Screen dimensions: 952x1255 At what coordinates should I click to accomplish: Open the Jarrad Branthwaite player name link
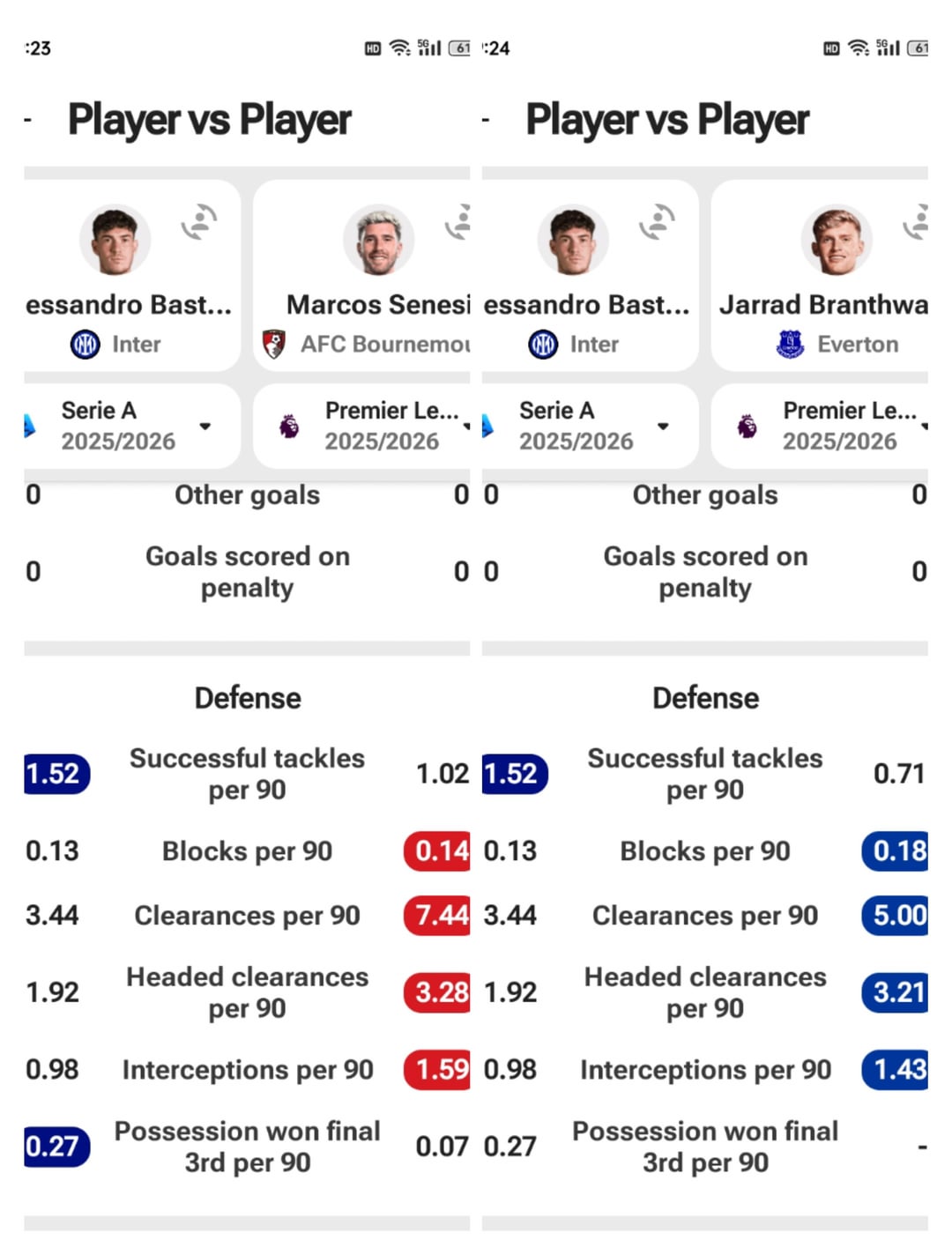[x=823, y=305]
